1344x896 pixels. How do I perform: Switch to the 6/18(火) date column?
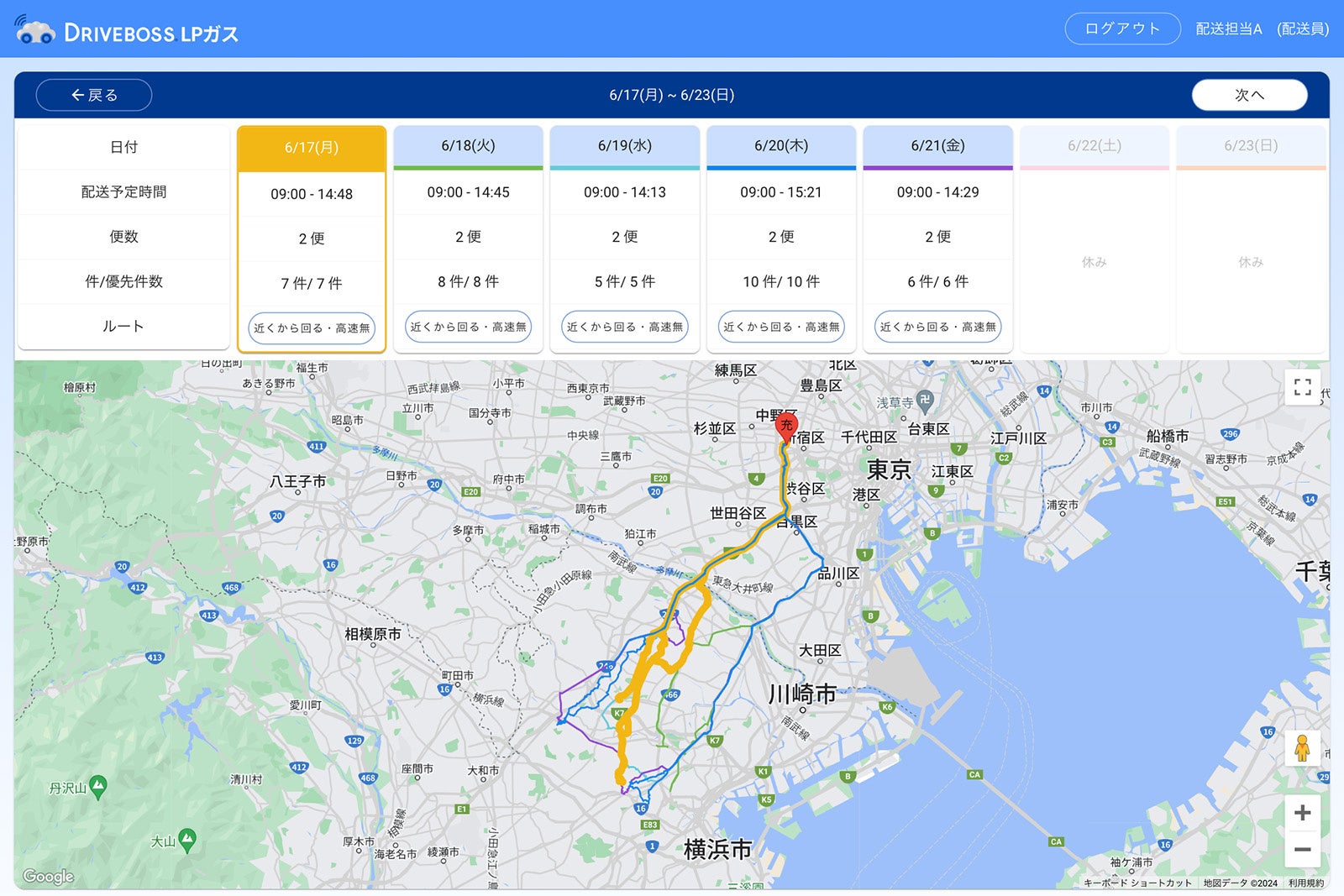467,144
